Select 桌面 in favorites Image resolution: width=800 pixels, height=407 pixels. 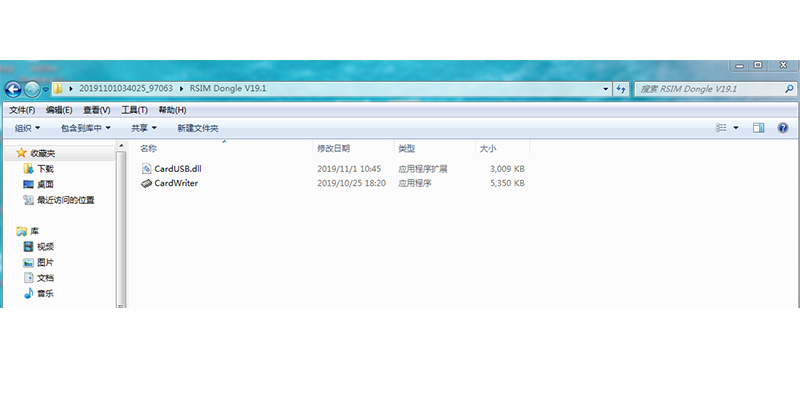point(45,184)
